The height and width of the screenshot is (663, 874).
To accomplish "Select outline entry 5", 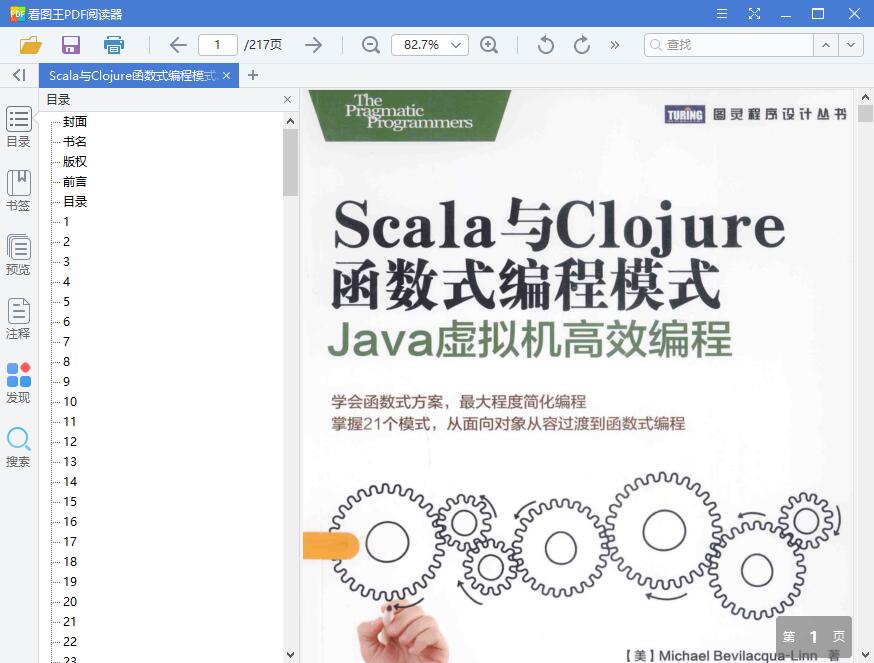I will (x=66, y=302).
